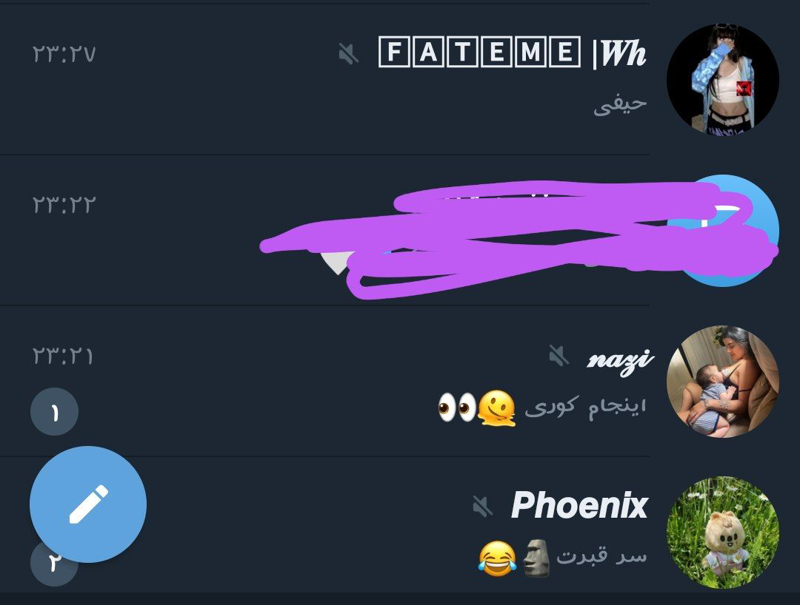Open the nazi conversation name

point(619,360)
